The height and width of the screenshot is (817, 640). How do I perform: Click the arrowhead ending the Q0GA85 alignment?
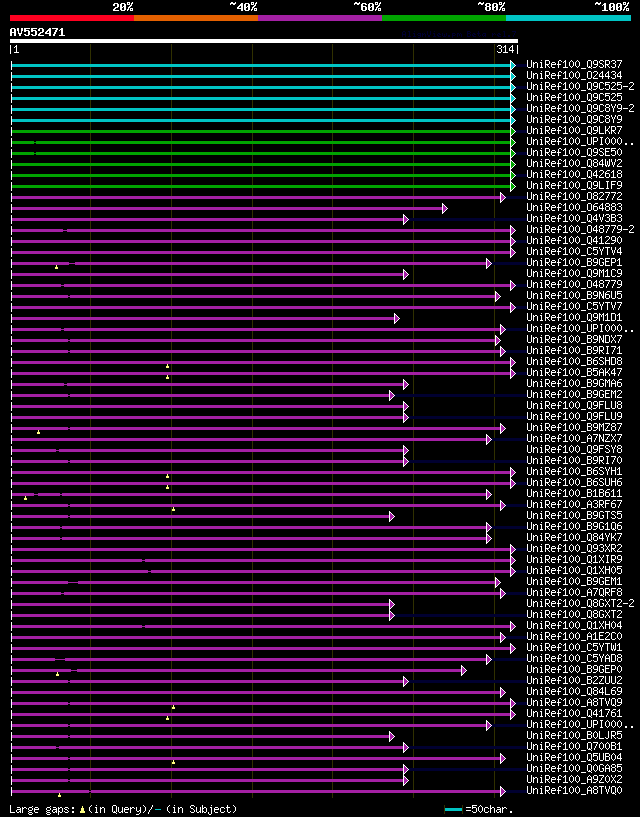coord(405,769)
